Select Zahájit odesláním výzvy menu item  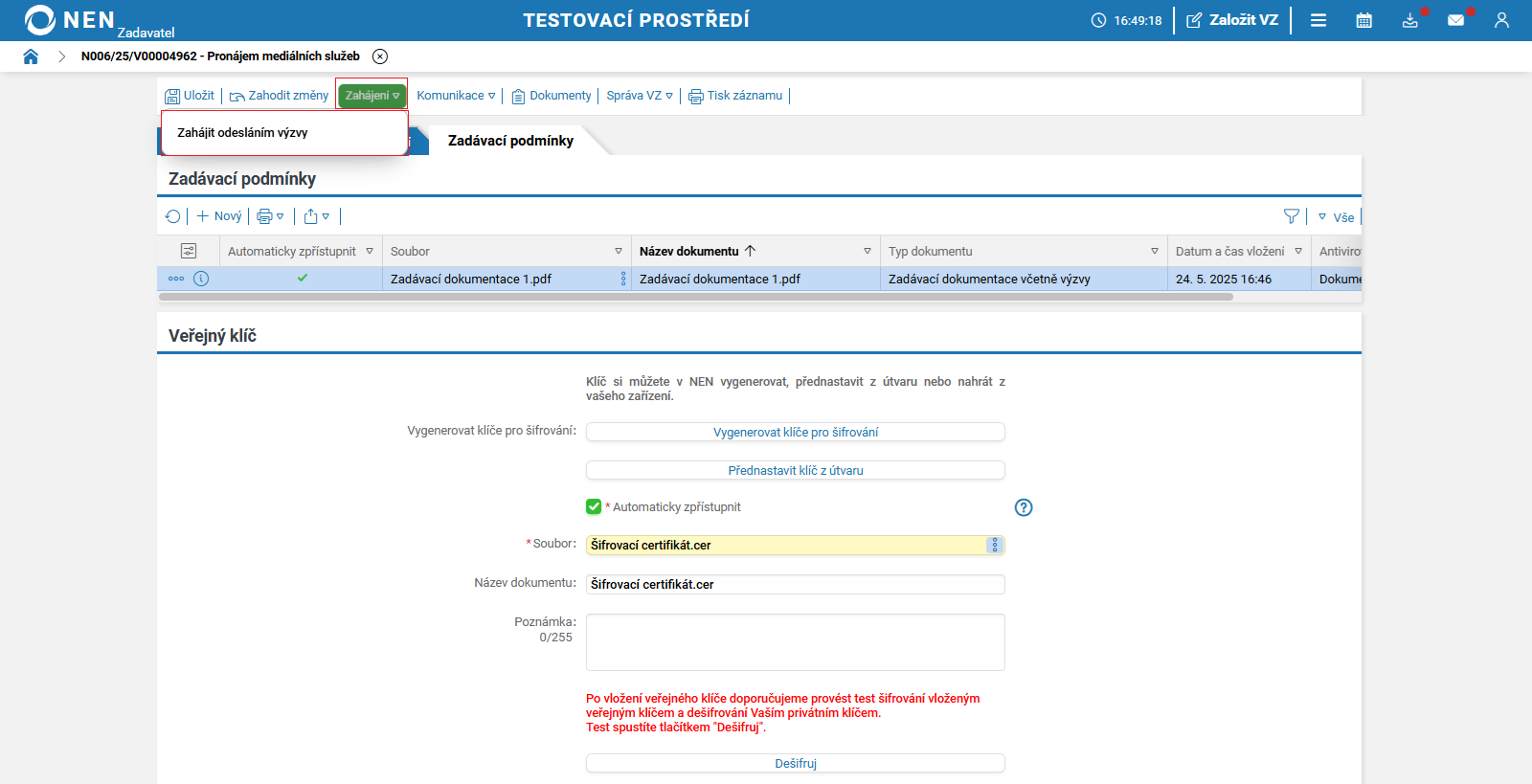tap(284, 133)
